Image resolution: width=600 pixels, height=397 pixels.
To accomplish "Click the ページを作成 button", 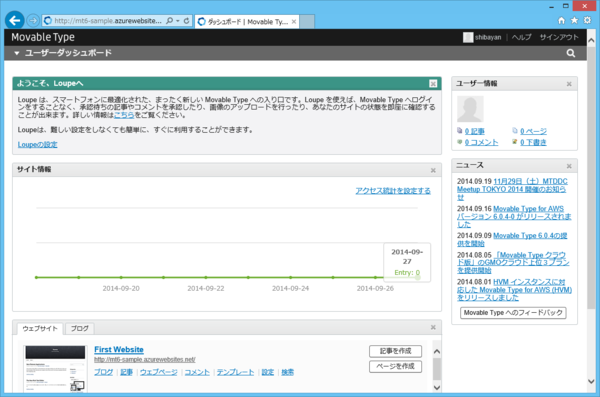I will (x=395, y=366).
